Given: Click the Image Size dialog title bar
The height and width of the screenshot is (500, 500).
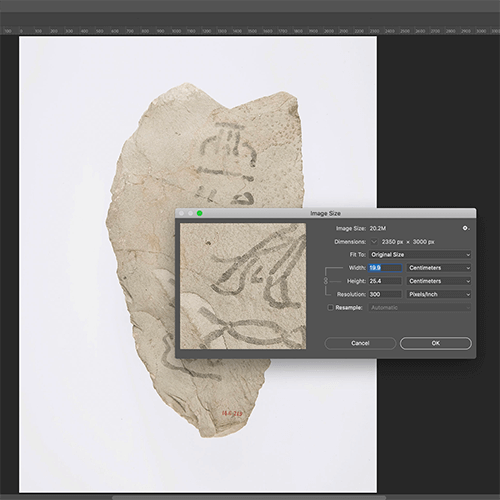Looking at the screenshot, I should pos(326,213).
